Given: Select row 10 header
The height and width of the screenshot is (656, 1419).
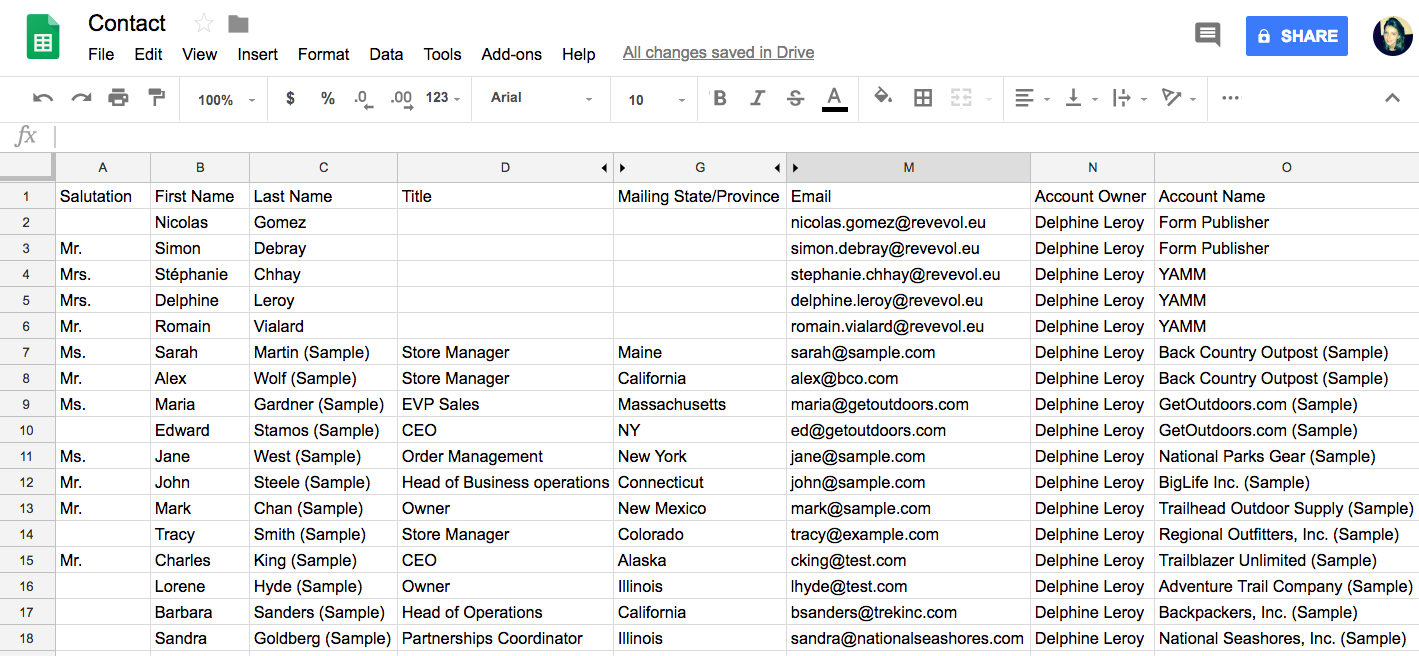Looking at the screenshot, I should pos(27,430).
